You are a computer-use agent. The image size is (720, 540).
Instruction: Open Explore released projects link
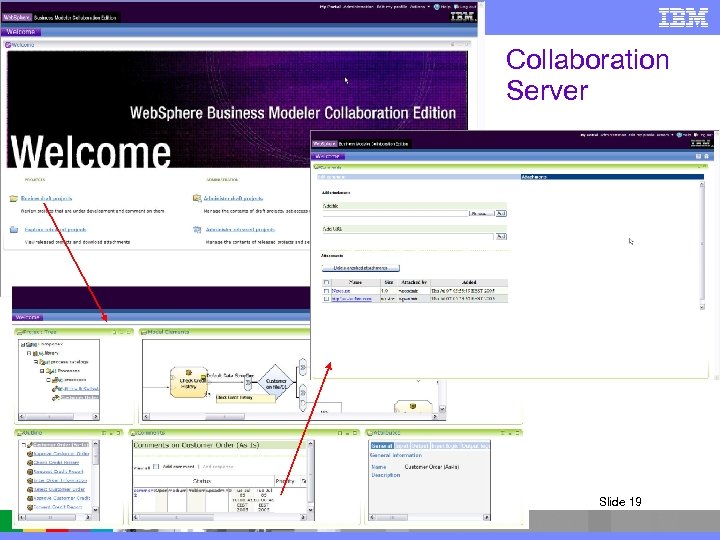pos(55,230)
